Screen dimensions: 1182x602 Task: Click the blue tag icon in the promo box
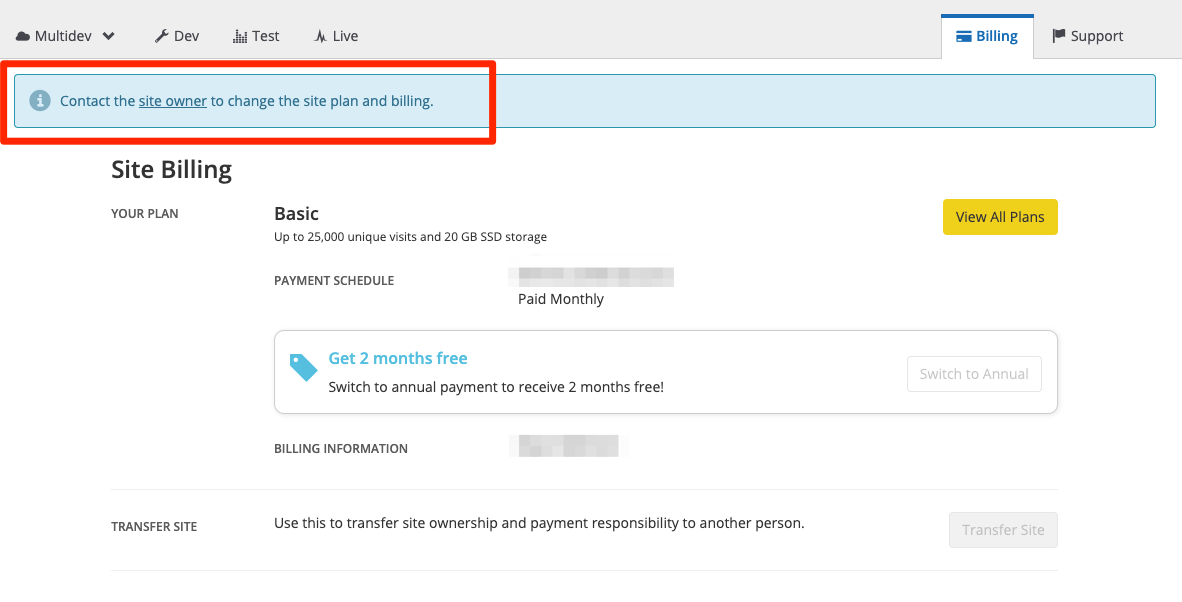coord(303,367)
